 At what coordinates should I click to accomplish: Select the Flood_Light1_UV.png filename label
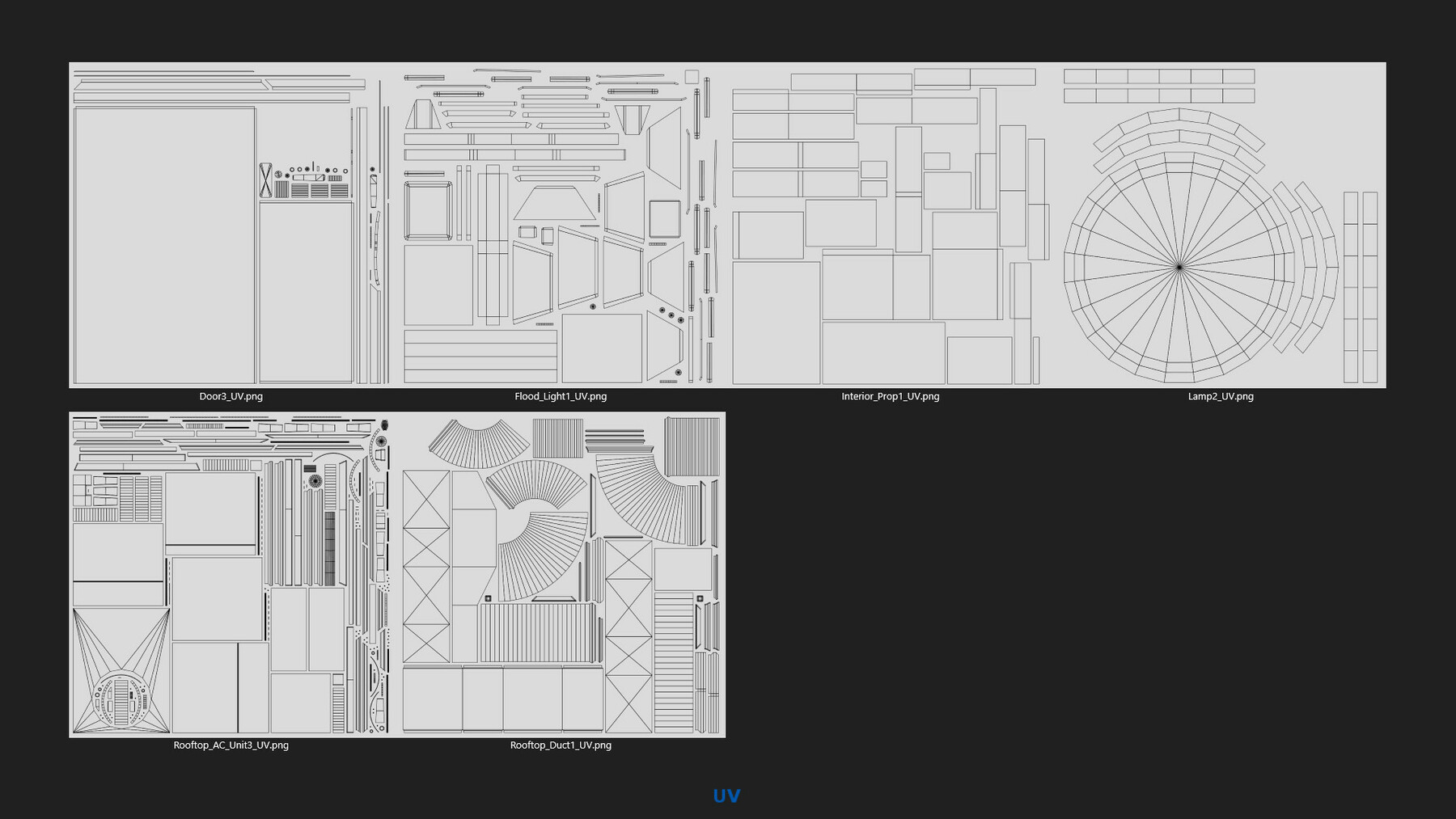pyautogui.click(x=562, y=396)
